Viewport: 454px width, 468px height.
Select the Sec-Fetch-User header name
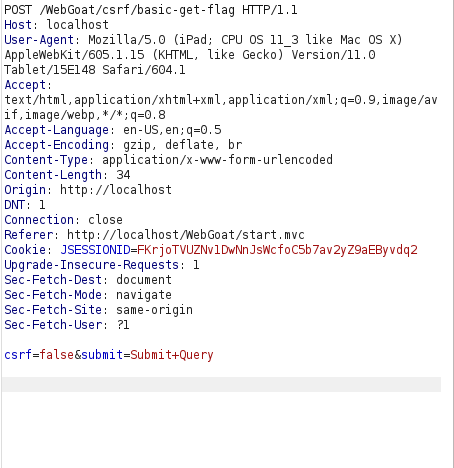tap(53, 325)
